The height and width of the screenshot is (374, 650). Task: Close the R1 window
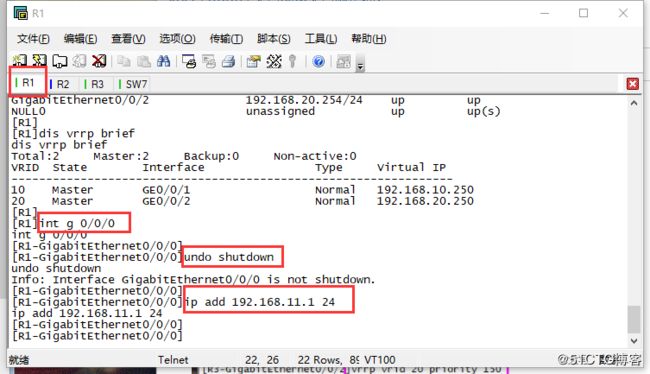click(623, 13)
